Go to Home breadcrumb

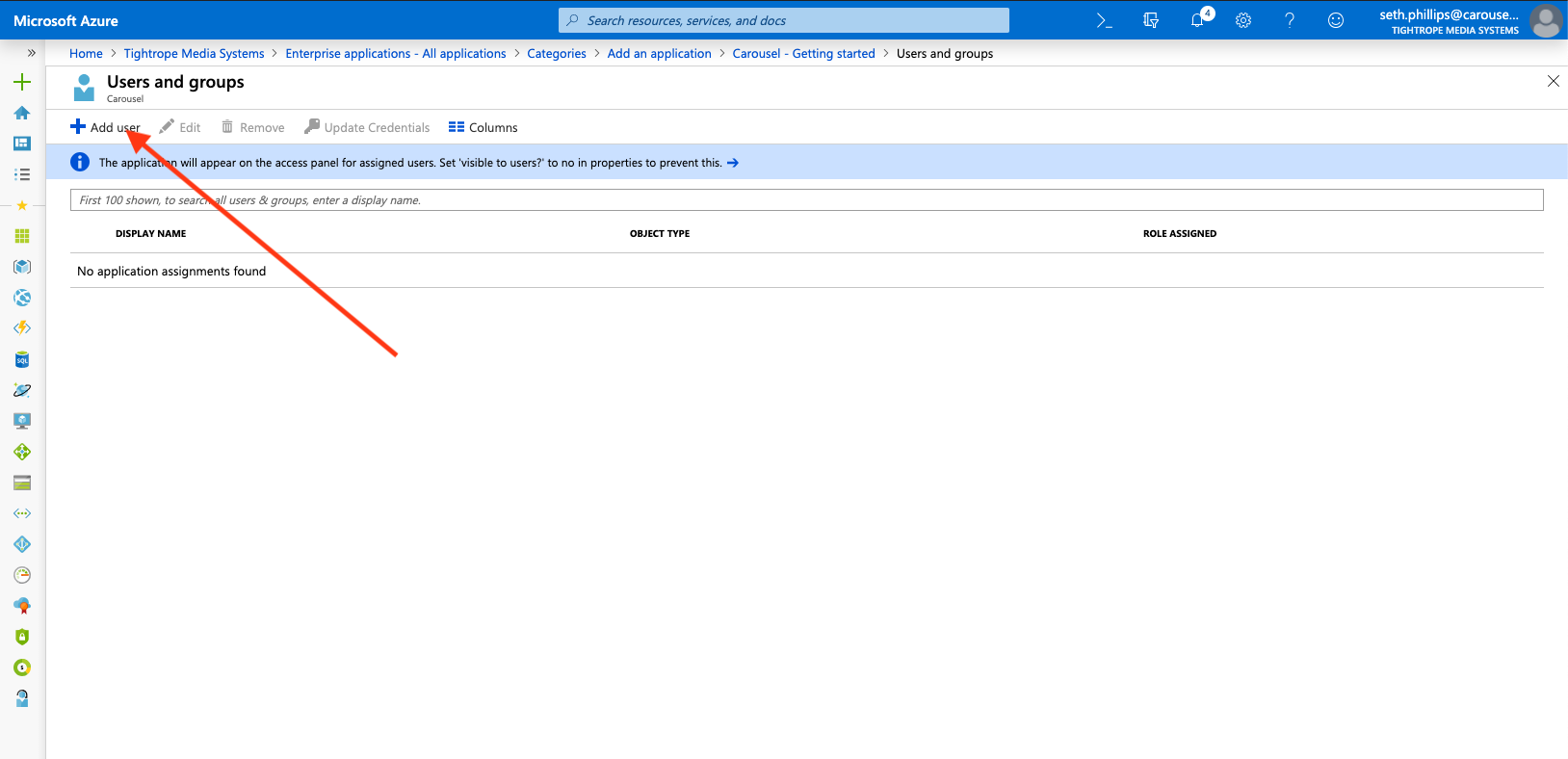[86, 54]
